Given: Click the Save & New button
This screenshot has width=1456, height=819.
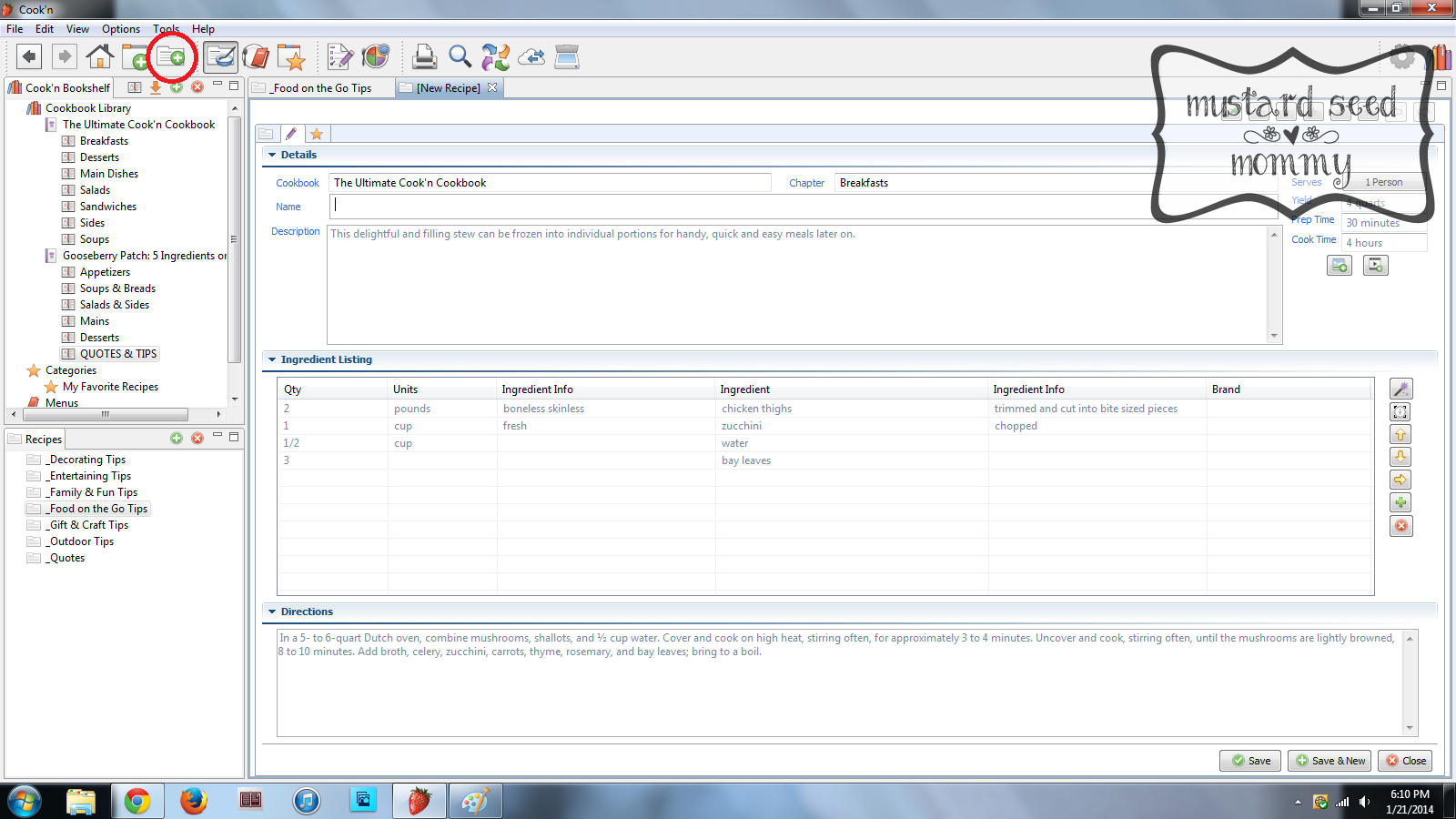Looking at the screenshot, I should point(1330,761).
